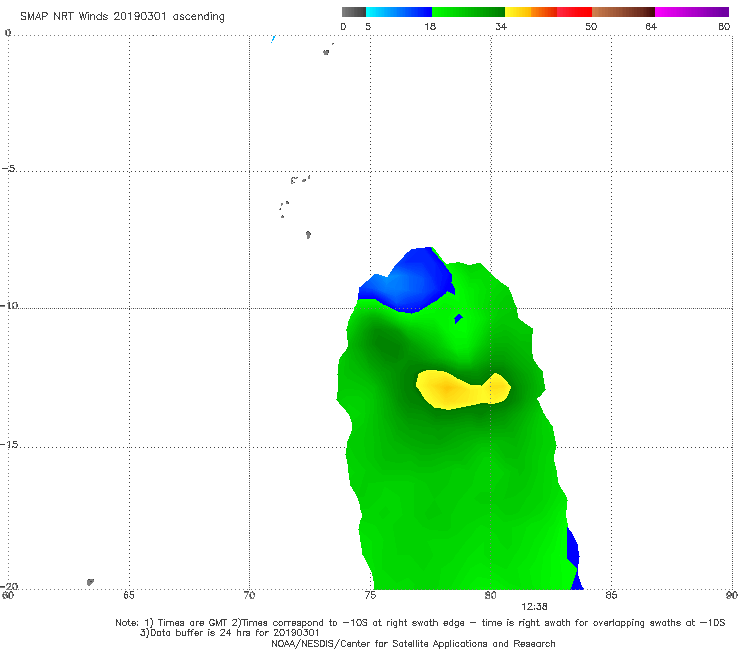Image resolution: width=740 pixels, height=650 pixels.
Task: Click the 'NOAA/NESDIS/Center for Satellite Applications and Research' credit
Action: click(413, 643)
